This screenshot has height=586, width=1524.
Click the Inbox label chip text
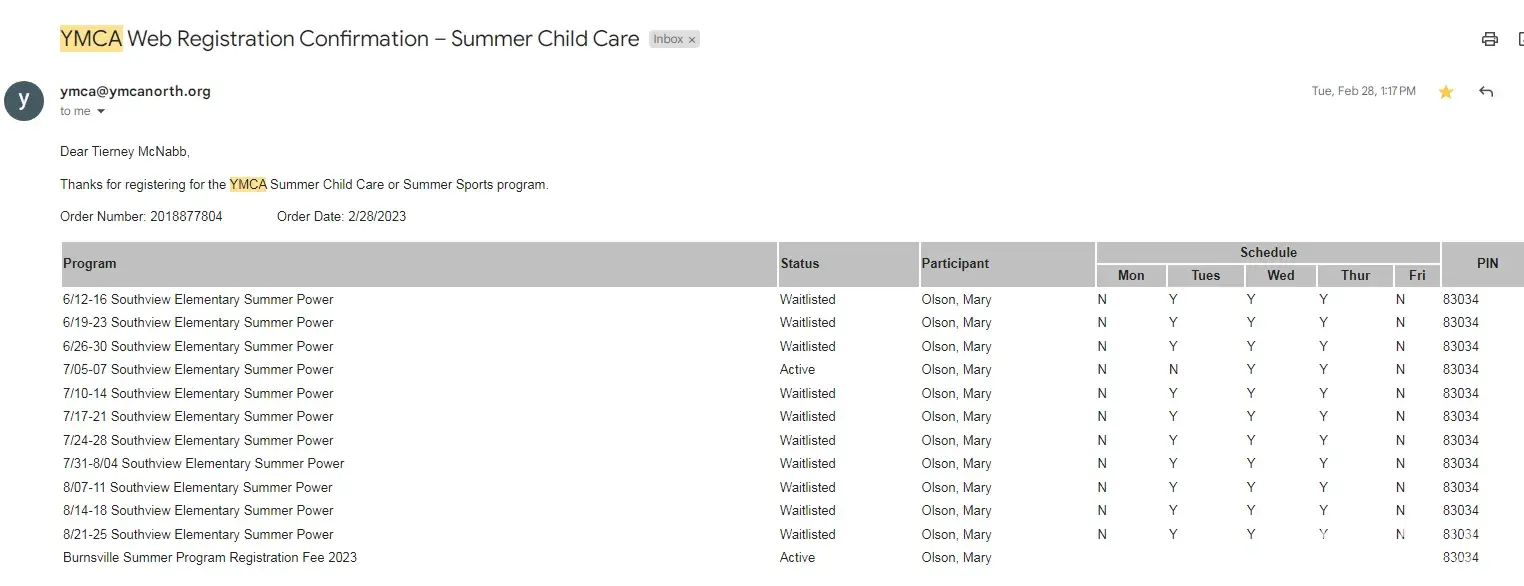[667, 39]
